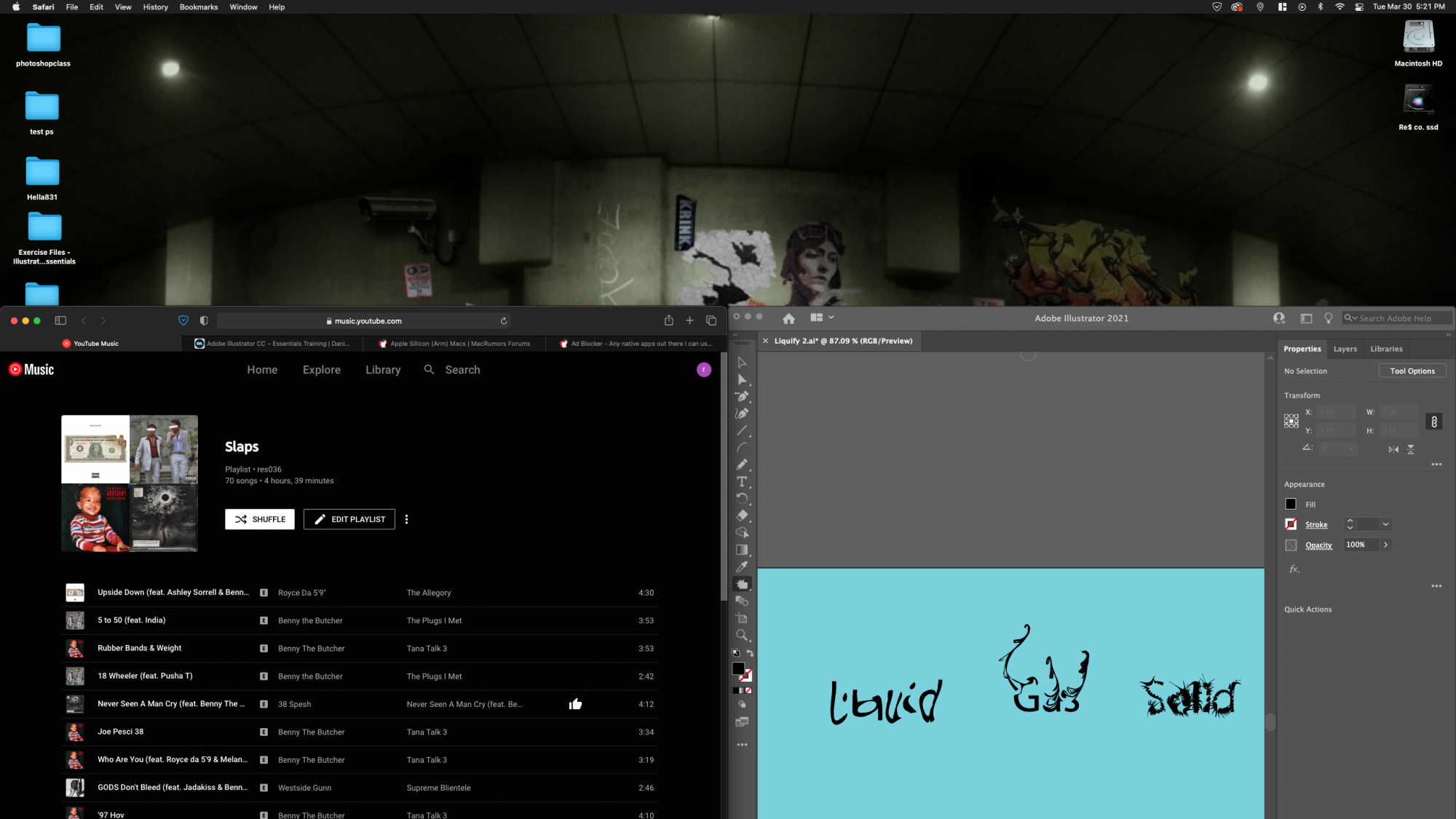The height and width of the screenshot is (819, 1456).
Task: Select the Arc tool
Action: pyautogui.click(x=742, y=448)
